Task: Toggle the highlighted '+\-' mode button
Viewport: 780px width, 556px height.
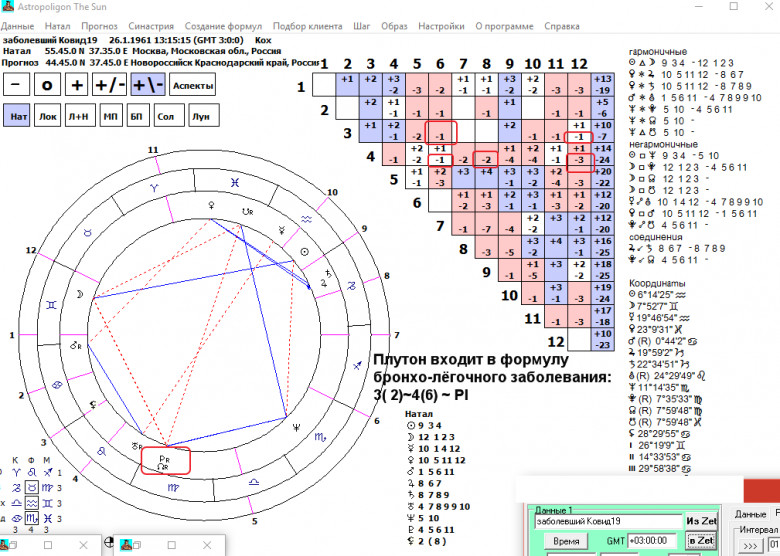Action: [x=148, y=85]
